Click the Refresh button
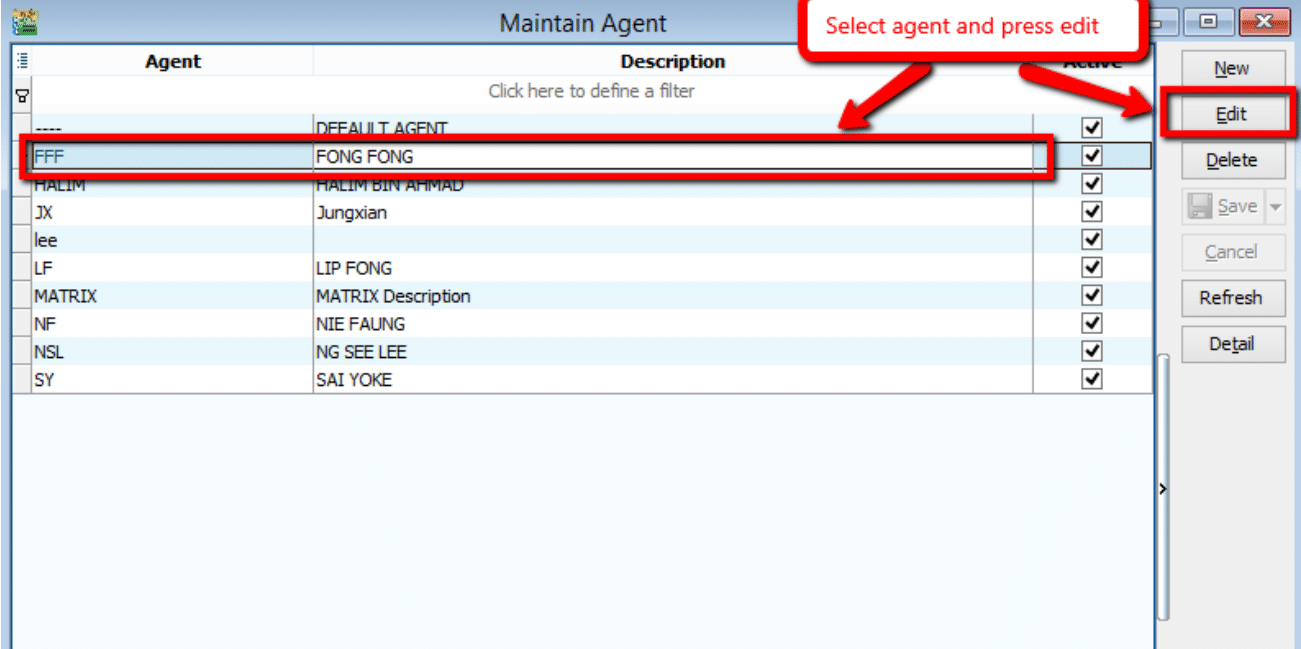Viewport: 1301px width, 649px height. 1232,298
